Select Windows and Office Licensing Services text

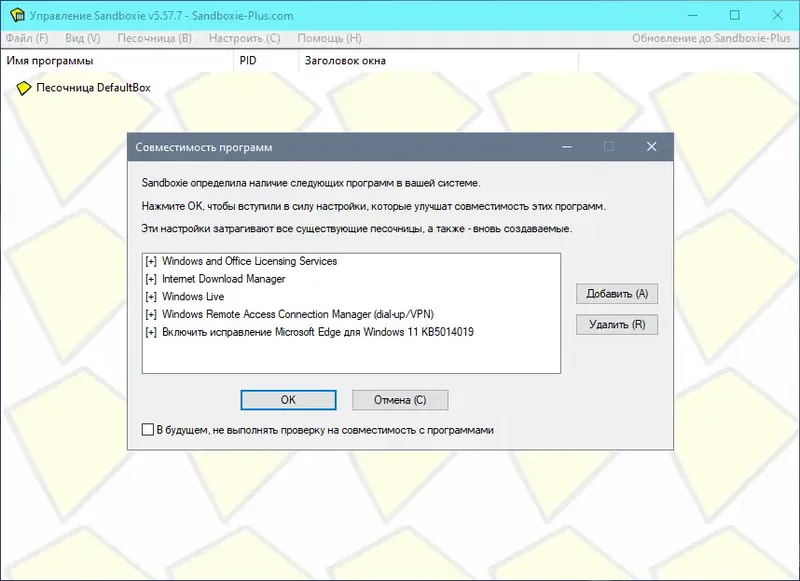(x=249, y=261)
